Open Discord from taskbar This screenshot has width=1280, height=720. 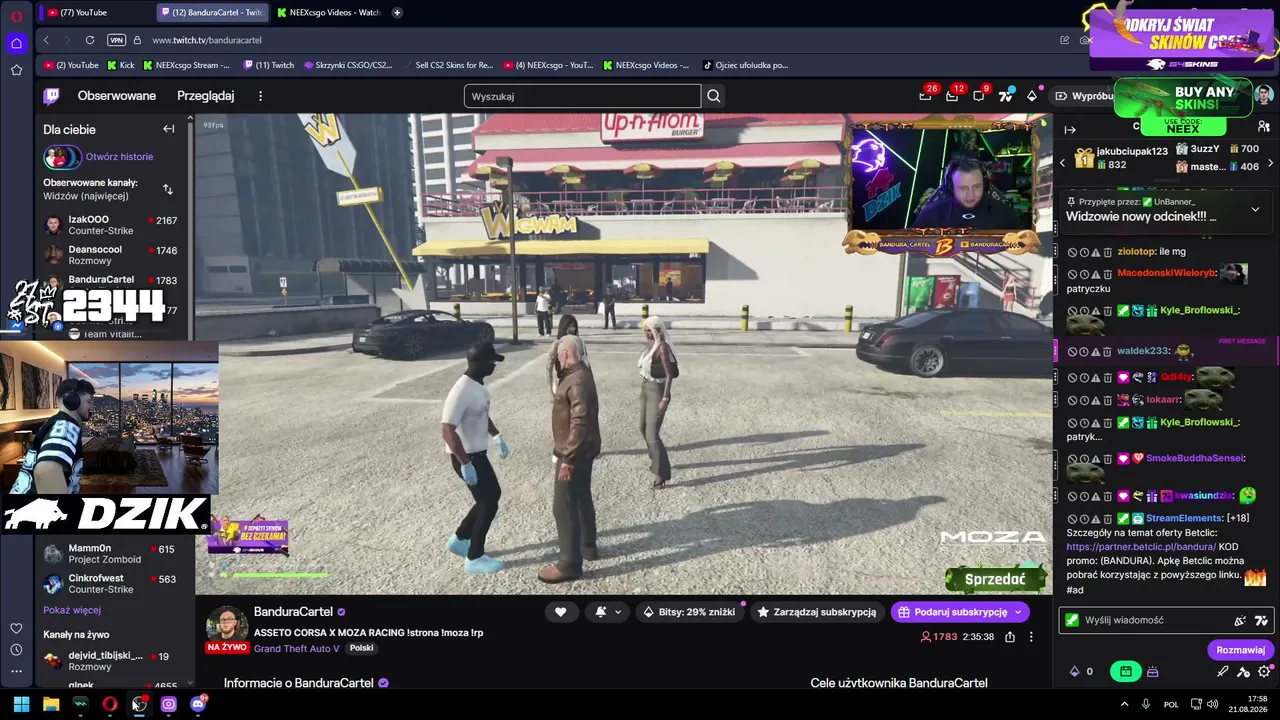click(198, 704)
